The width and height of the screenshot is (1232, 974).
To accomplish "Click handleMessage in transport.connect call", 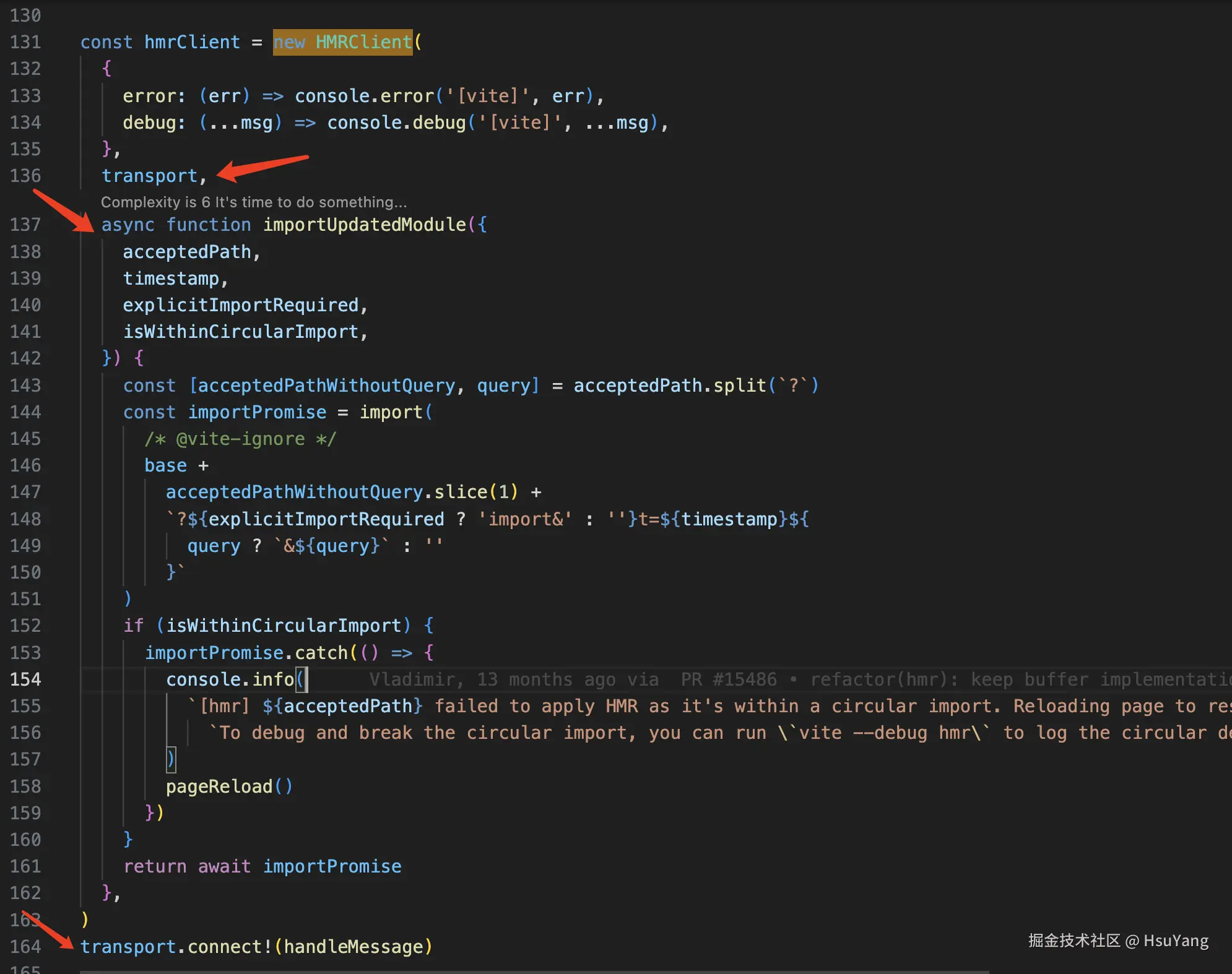I will pyautogui.click(x=354, y=947).
